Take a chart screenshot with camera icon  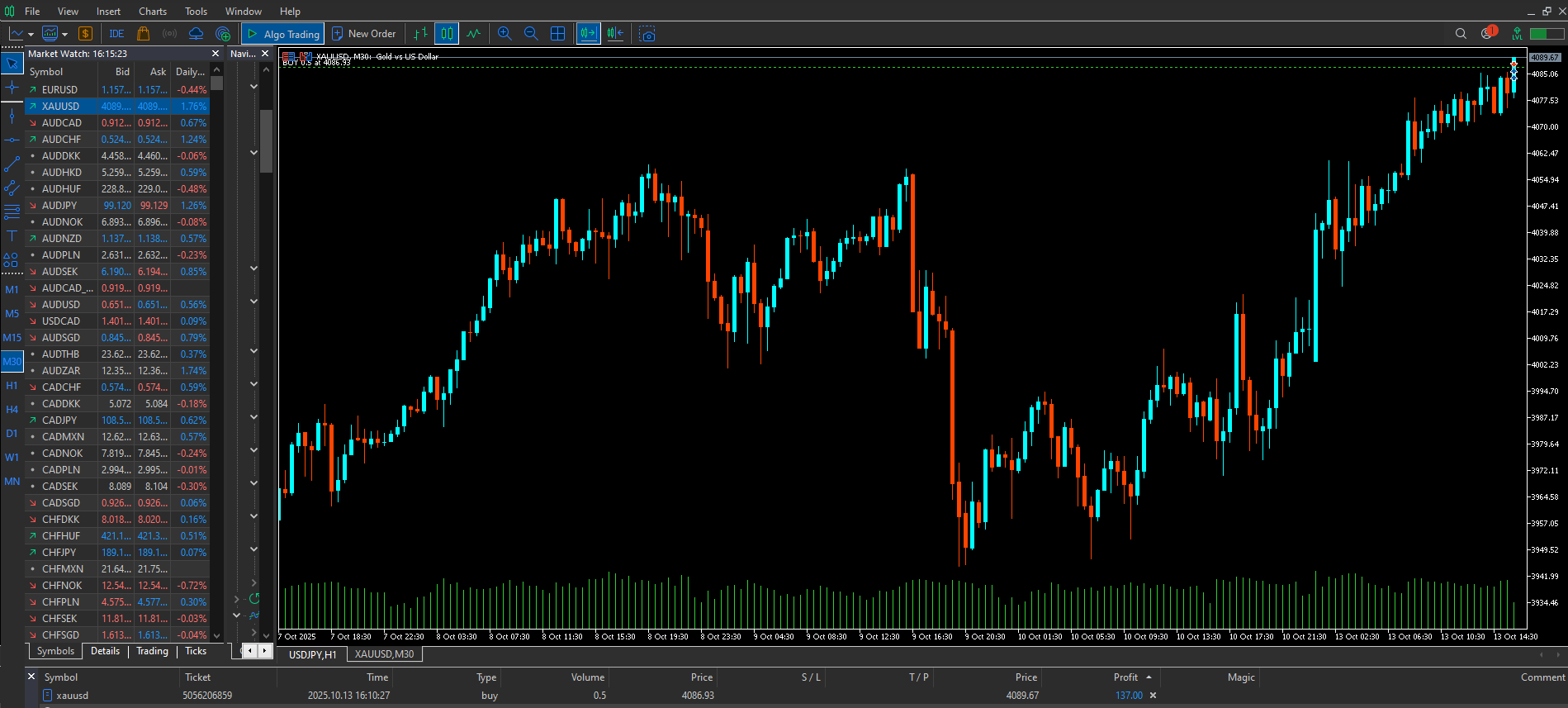click(x=647, y=34)
